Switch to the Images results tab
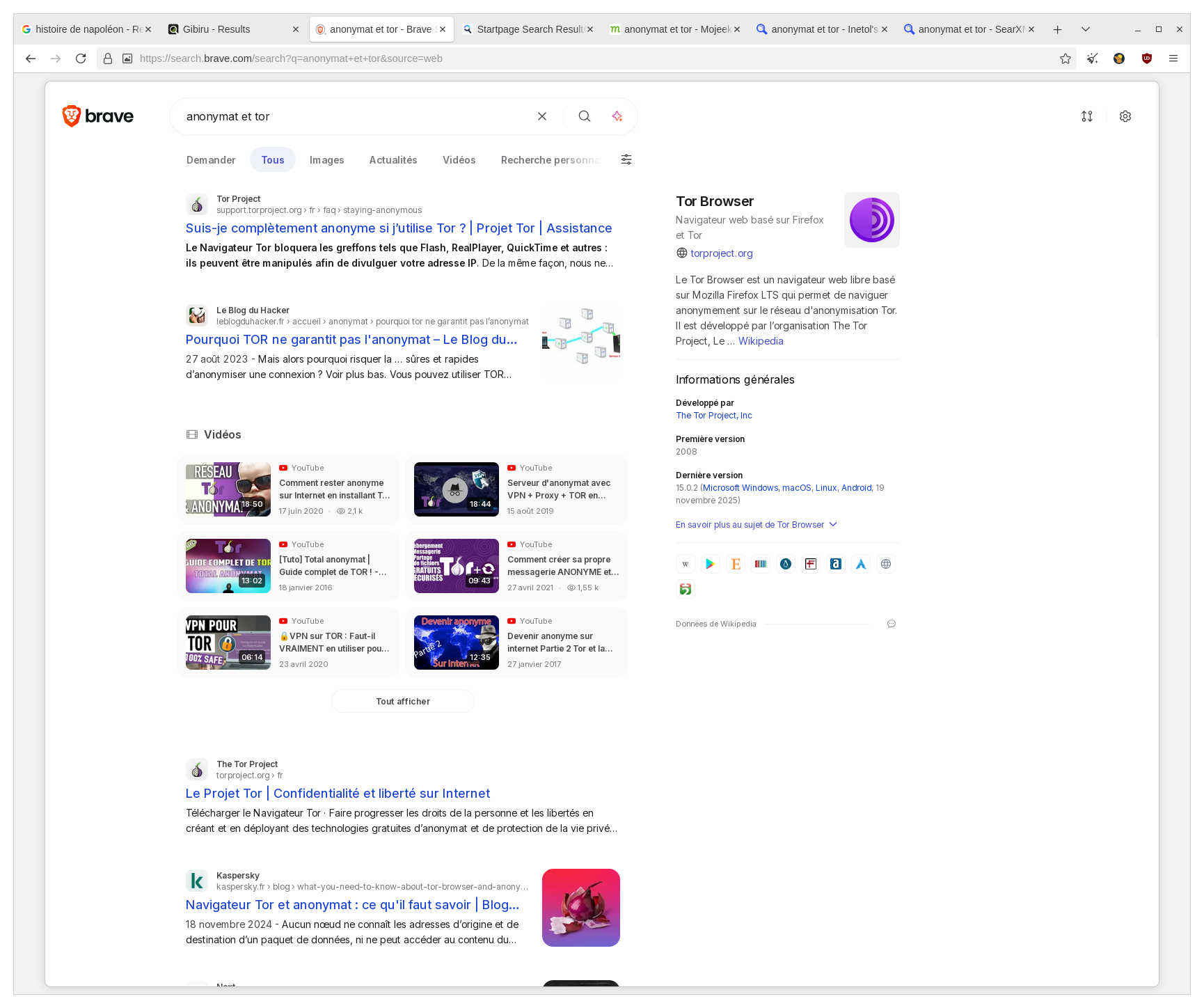The height and width of the screenshot is (1008, 1204). coord(326,159)
